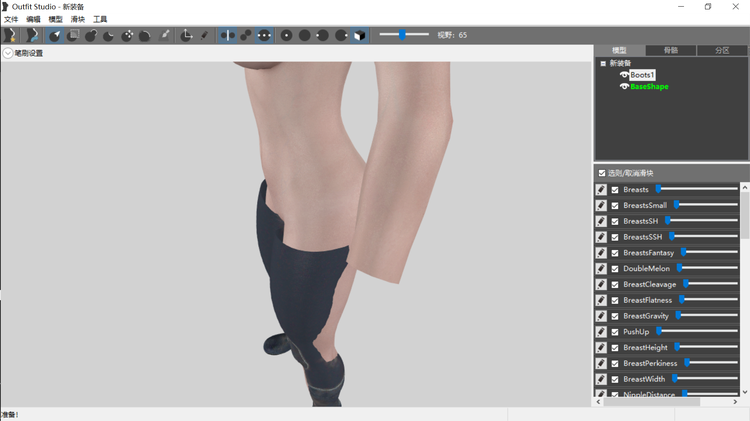Edit the BreastsSmall slider pencil icon
The width and height of the screenshot is (750, 421).
(x=601, y=206)
